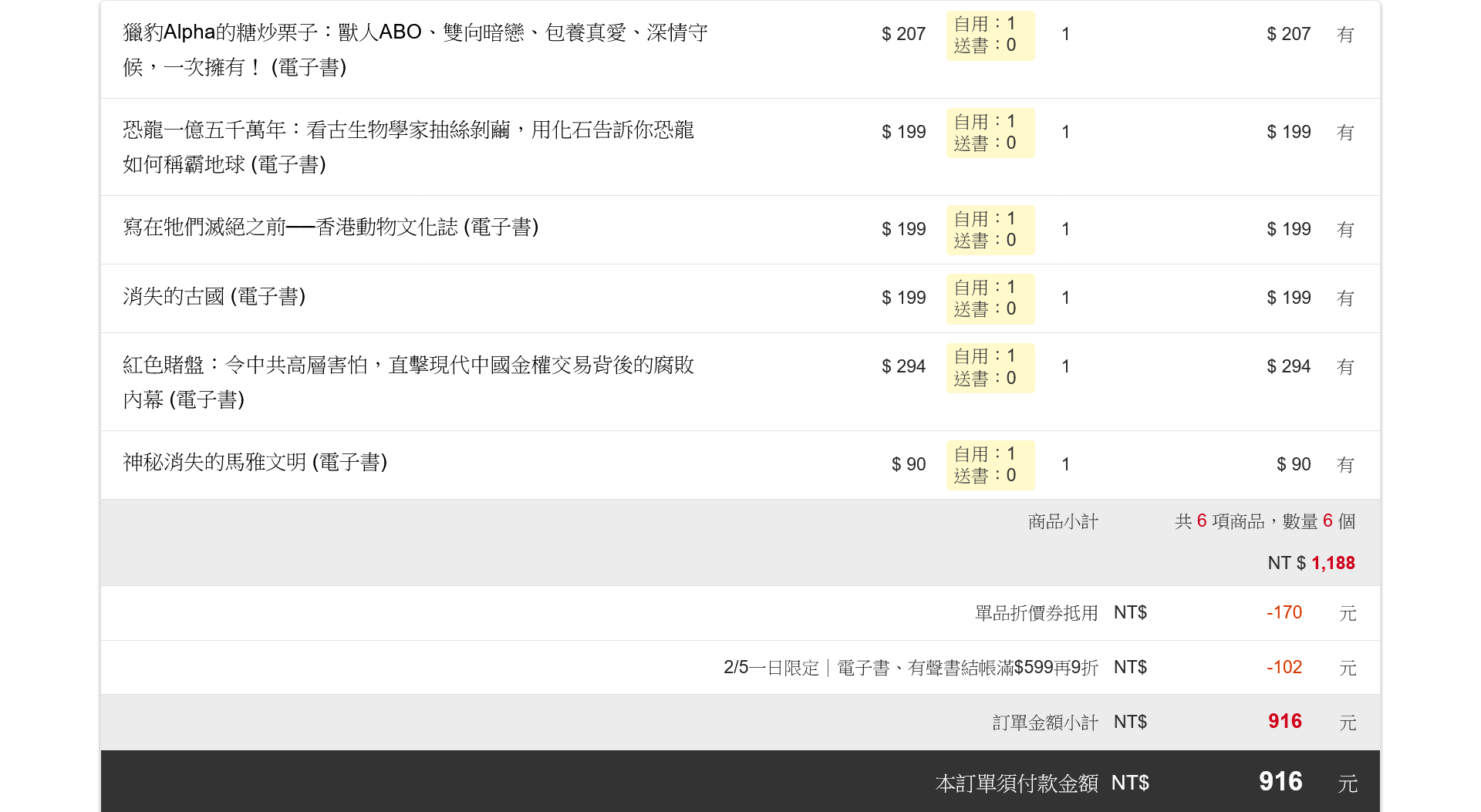
Task: Click the 訂單金額小計 label
Action: (1045, 723)
